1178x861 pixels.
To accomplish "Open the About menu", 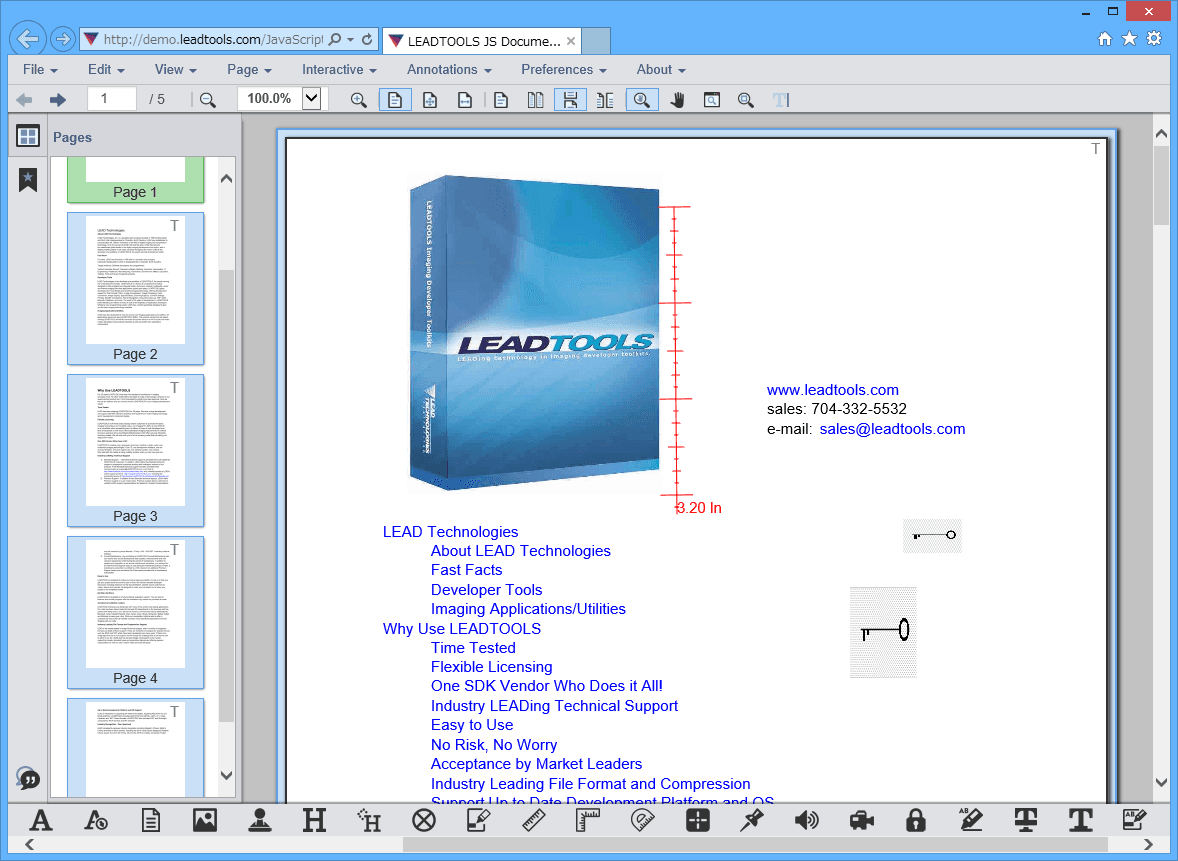I will pos(660,69).
